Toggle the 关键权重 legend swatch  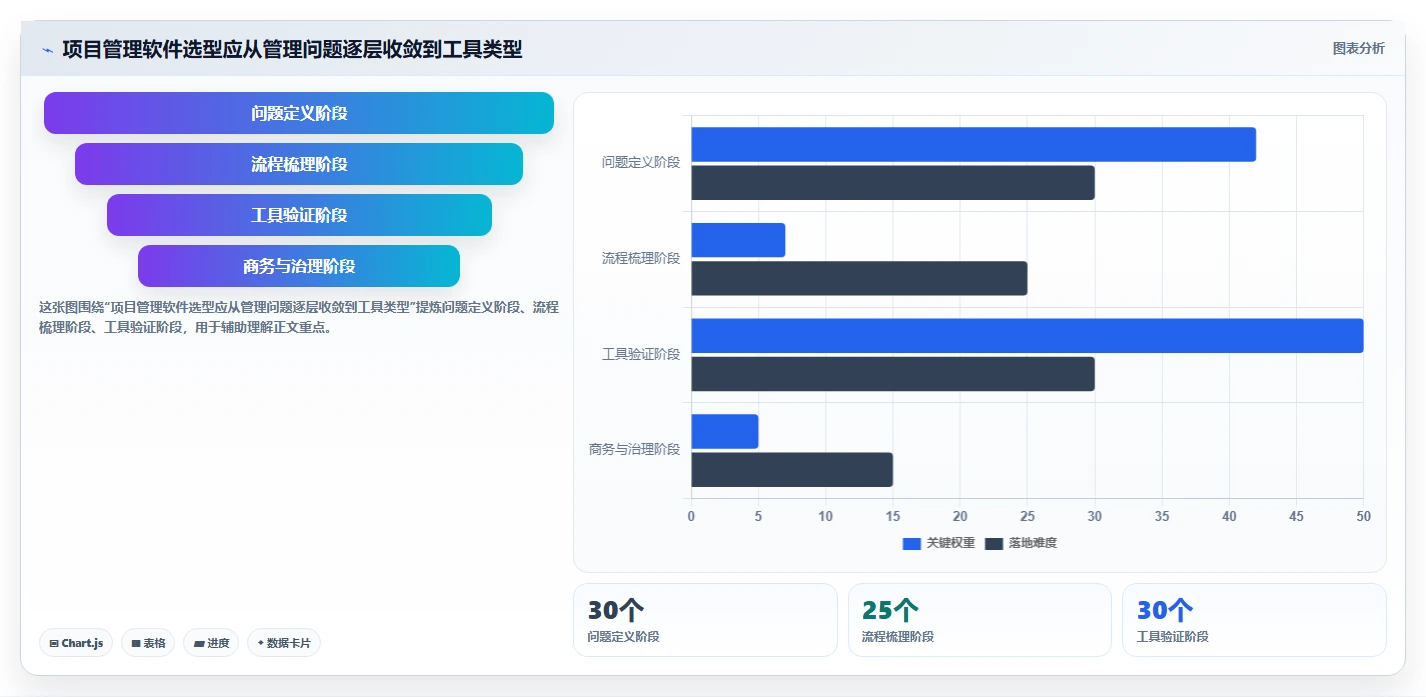(x=911, y=543)
